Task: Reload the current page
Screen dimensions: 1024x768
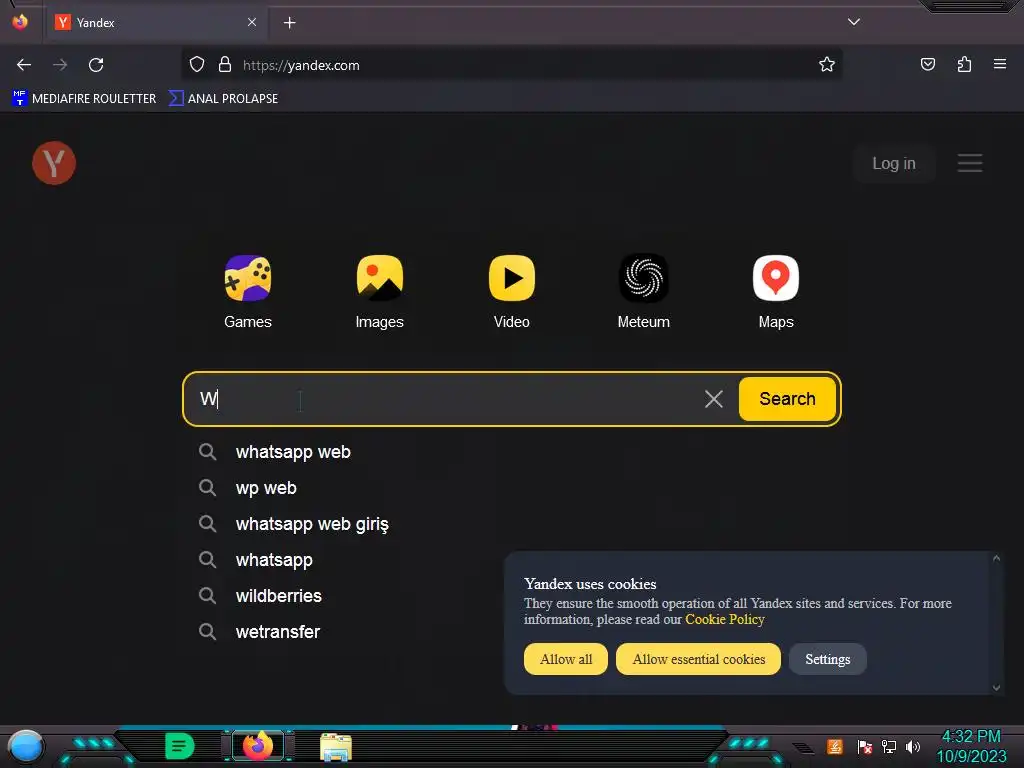Action: point(96,65)
